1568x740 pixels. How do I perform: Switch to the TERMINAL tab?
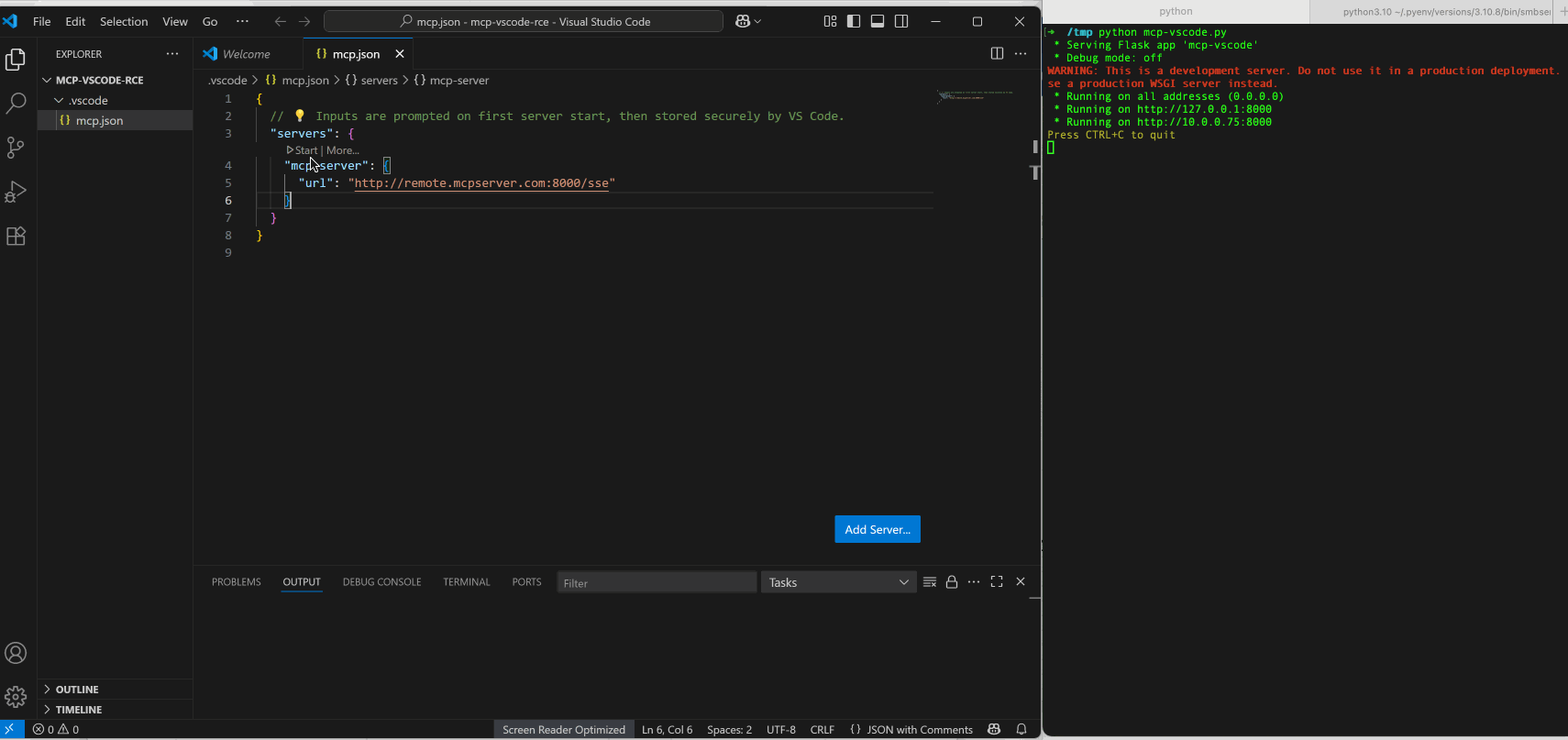click(466, 582)
